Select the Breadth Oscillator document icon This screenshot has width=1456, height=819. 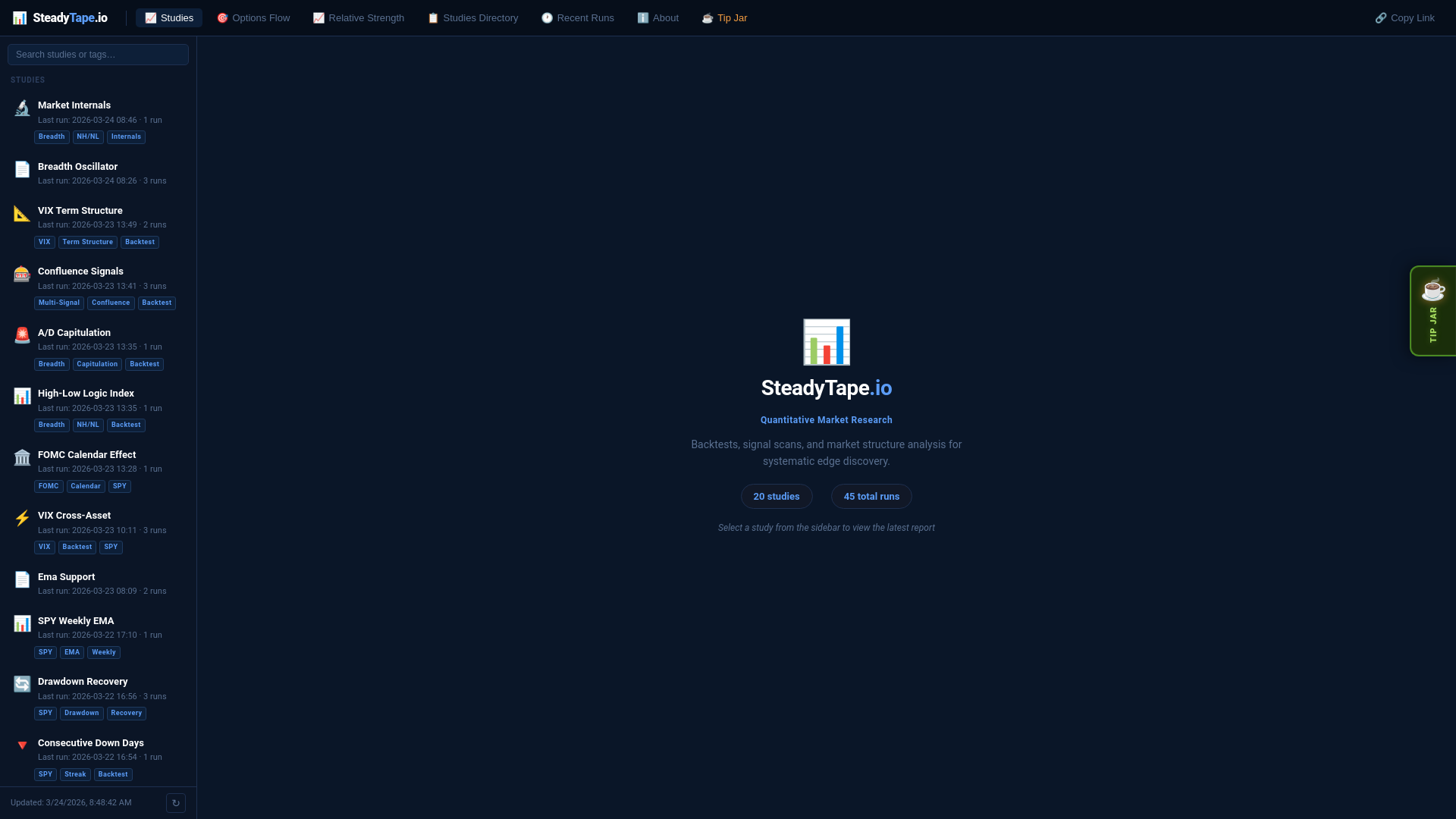(x=22, y=169)
